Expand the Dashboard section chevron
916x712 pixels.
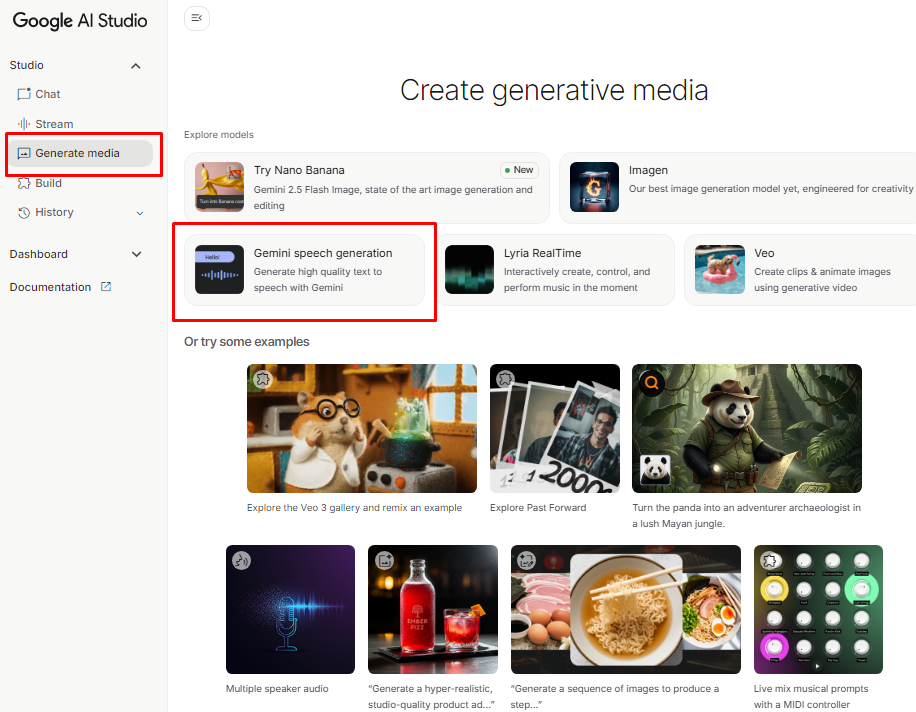(x=136, y=254)
